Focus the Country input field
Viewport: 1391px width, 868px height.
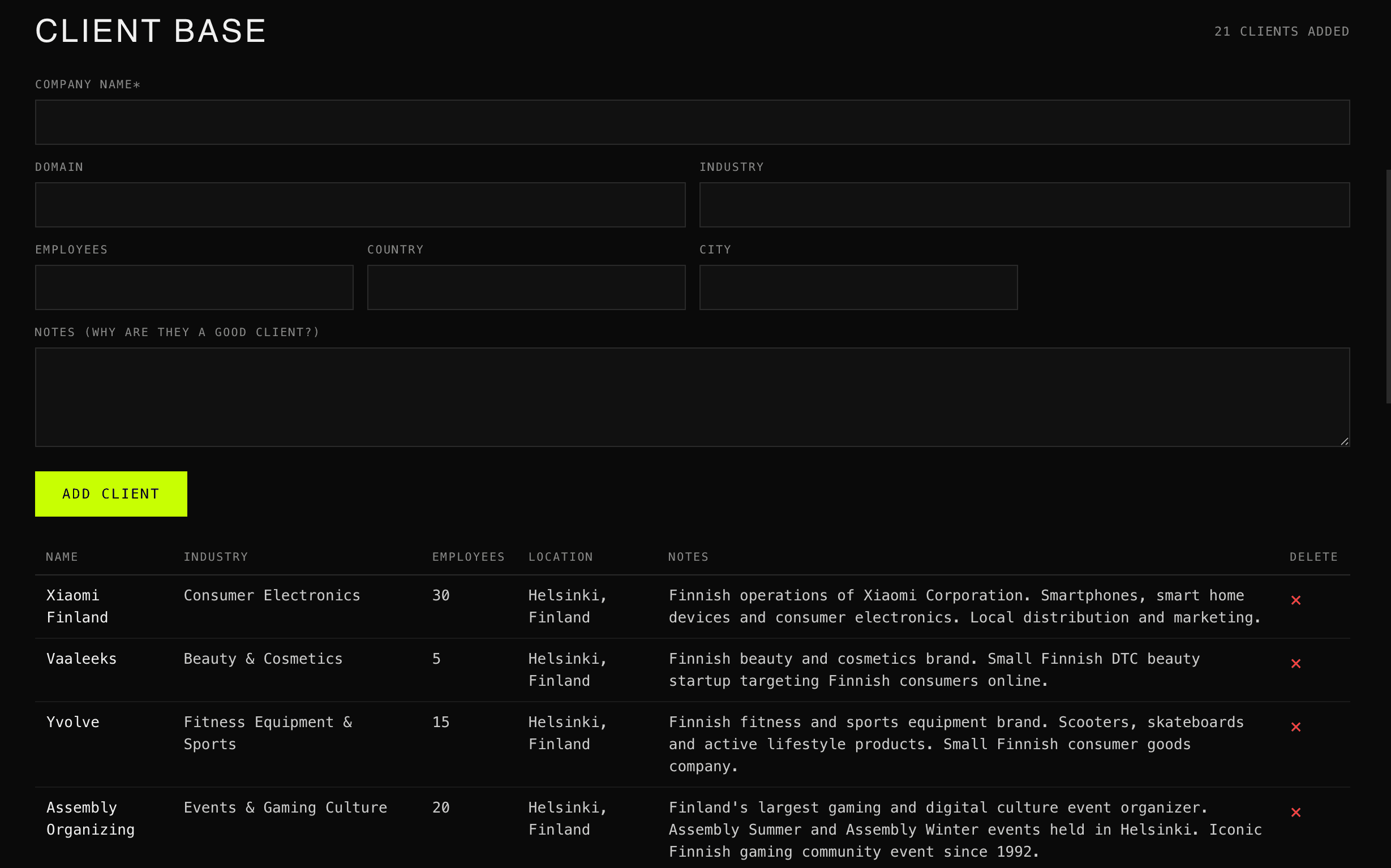coord(526,287)
